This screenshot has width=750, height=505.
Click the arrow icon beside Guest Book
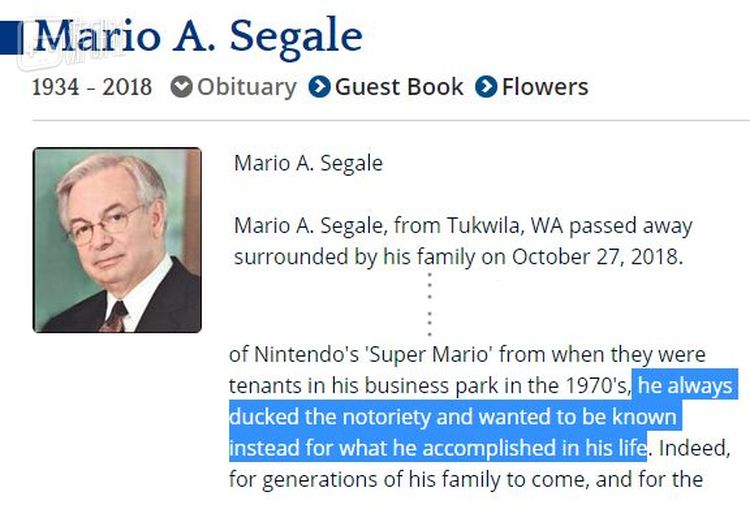pos(319,87)
